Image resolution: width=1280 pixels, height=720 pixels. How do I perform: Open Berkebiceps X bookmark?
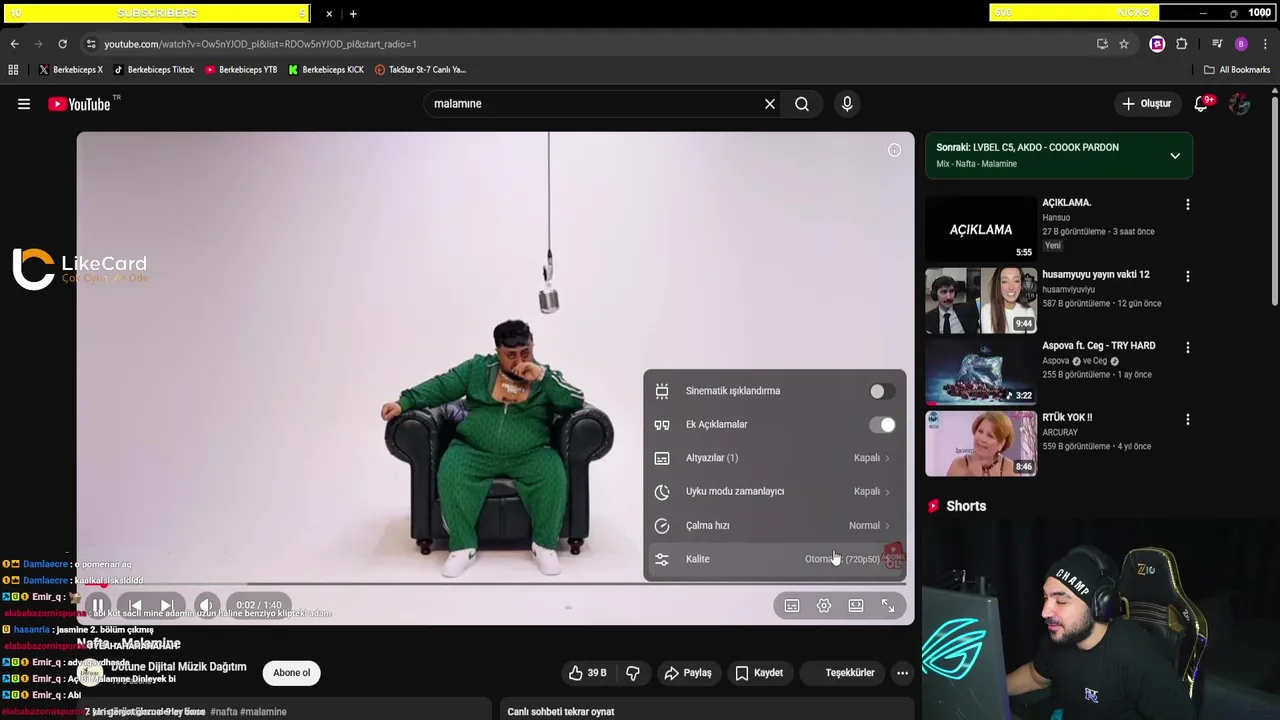70,70
